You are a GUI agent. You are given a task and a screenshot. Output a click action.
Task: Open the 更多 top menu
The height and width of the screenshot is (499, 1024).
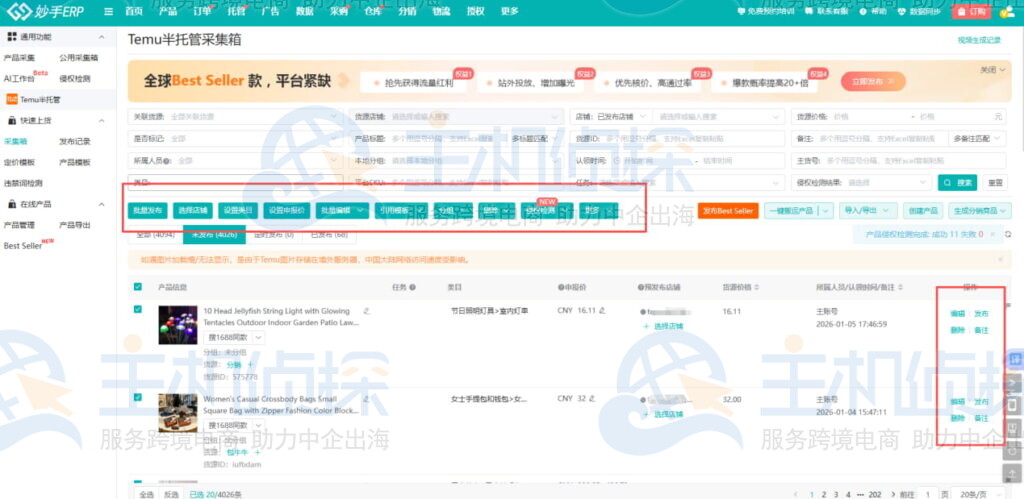(509, 11)
